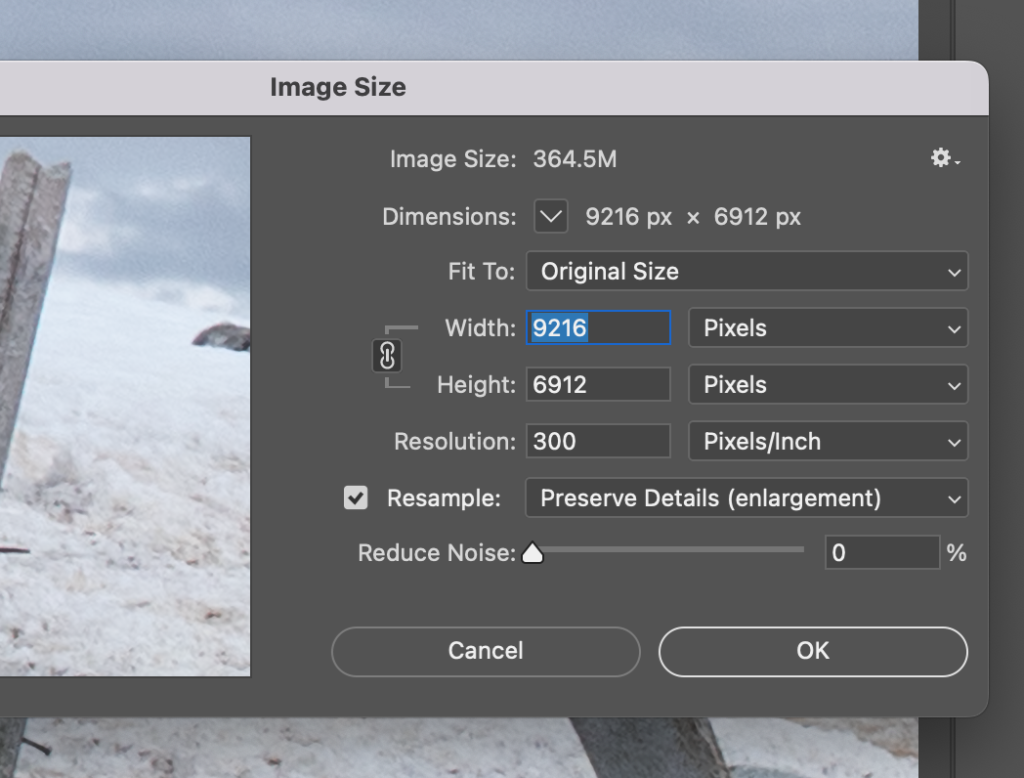Open the Dimensions units chevron menu

click(x=551, y=216)
